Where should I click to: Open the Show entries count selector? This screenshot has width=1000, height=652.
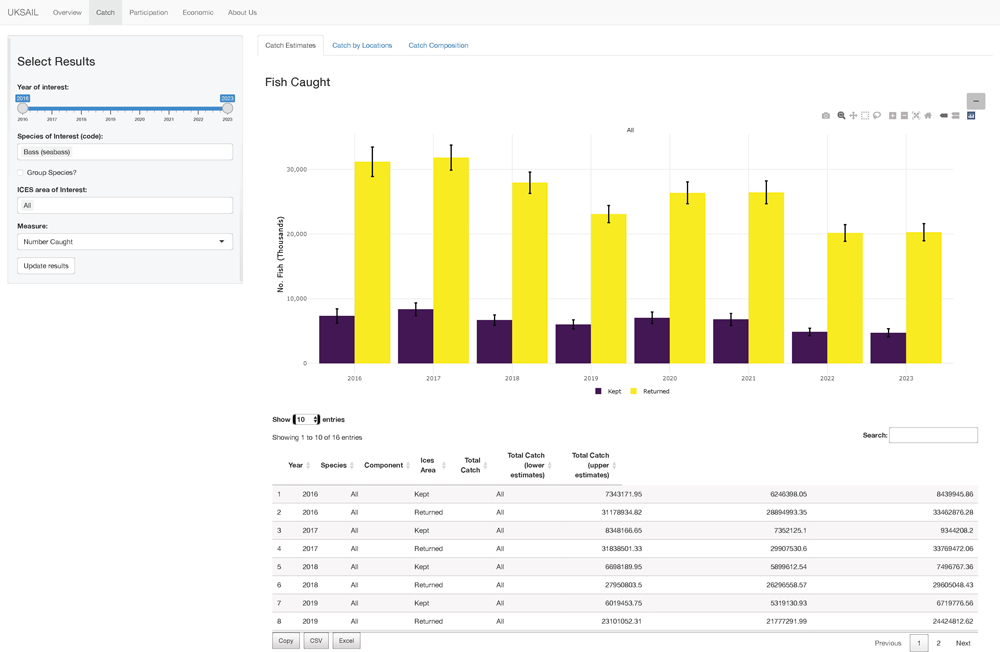click(x=307, y=420)
